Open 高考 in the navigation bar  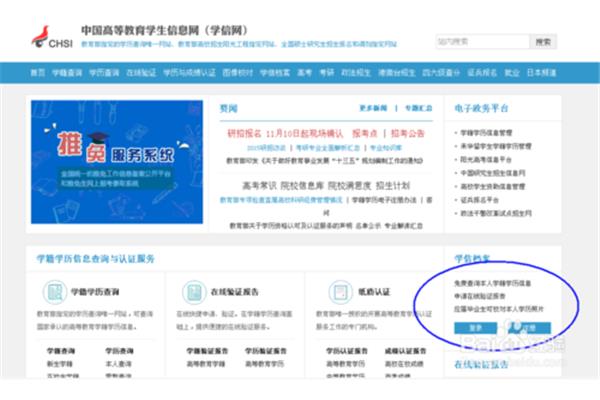[x=305, y=72]
